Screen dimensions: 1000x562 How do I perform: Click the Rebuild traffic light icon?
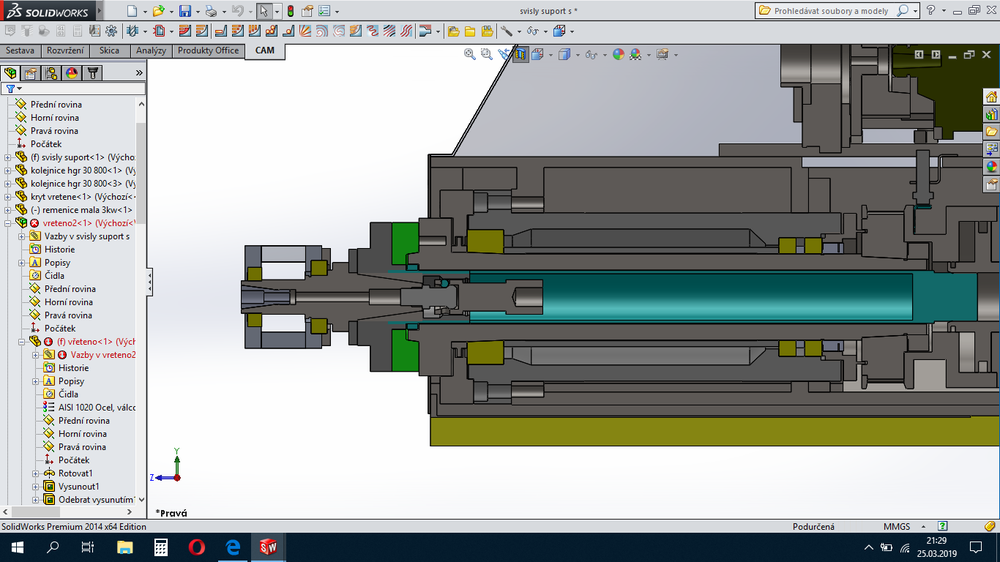pyautogui.click(x=290, y=11)
